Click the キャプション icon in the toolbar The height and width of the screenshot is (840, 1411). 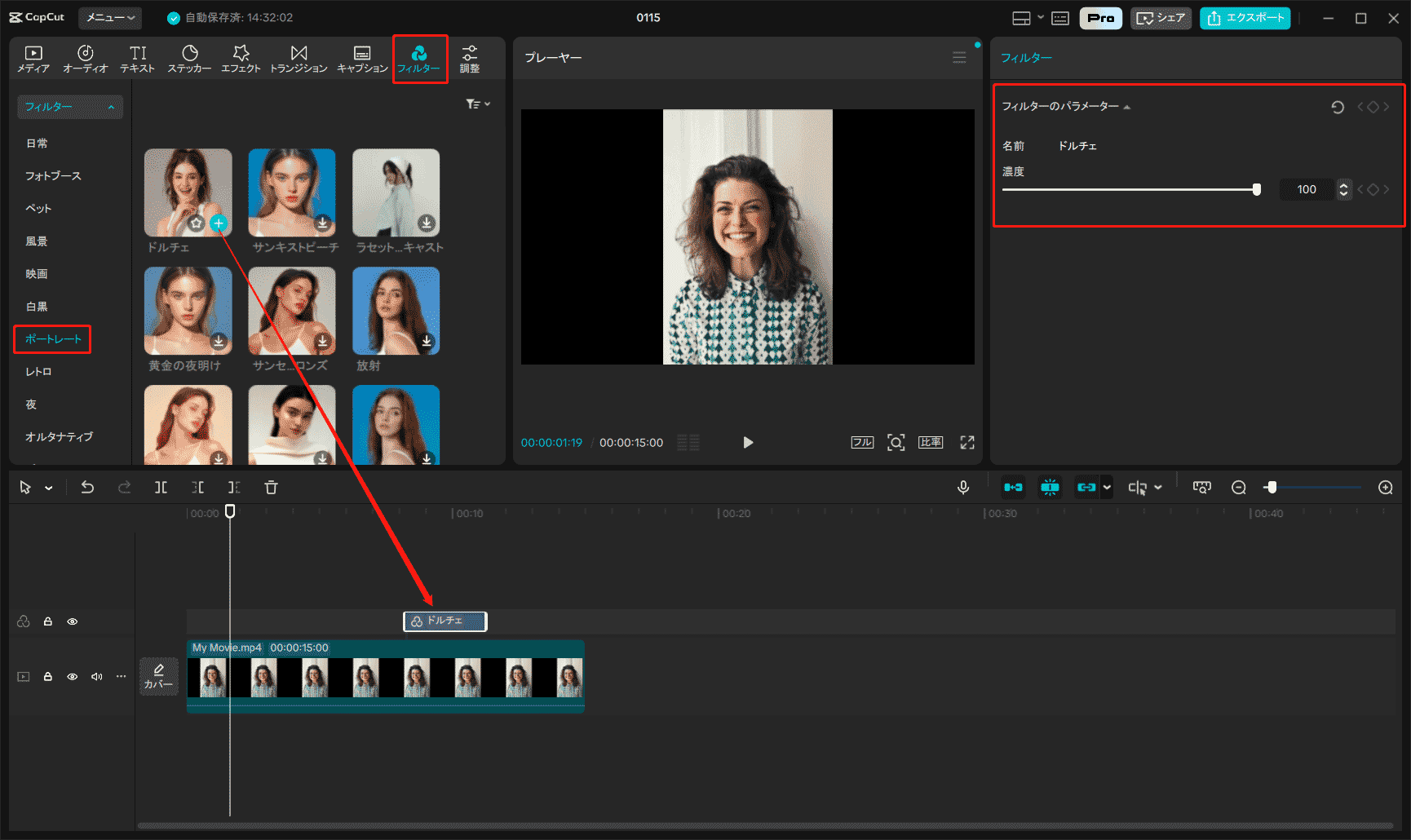(x=361, y=58)
